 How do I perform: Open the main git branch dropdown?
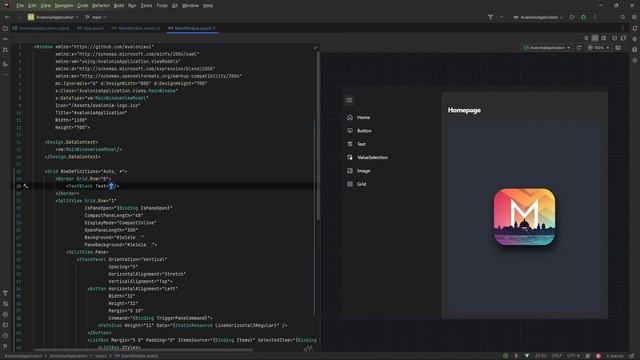coord(96,17)
